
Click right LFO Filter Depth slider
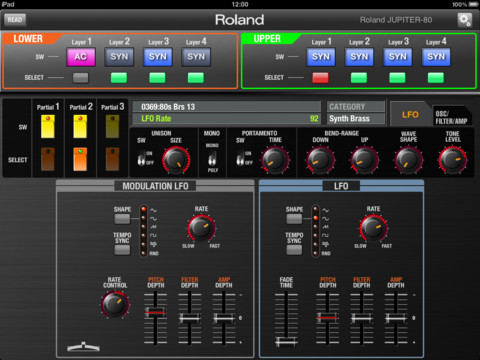[x=361, y=318]
